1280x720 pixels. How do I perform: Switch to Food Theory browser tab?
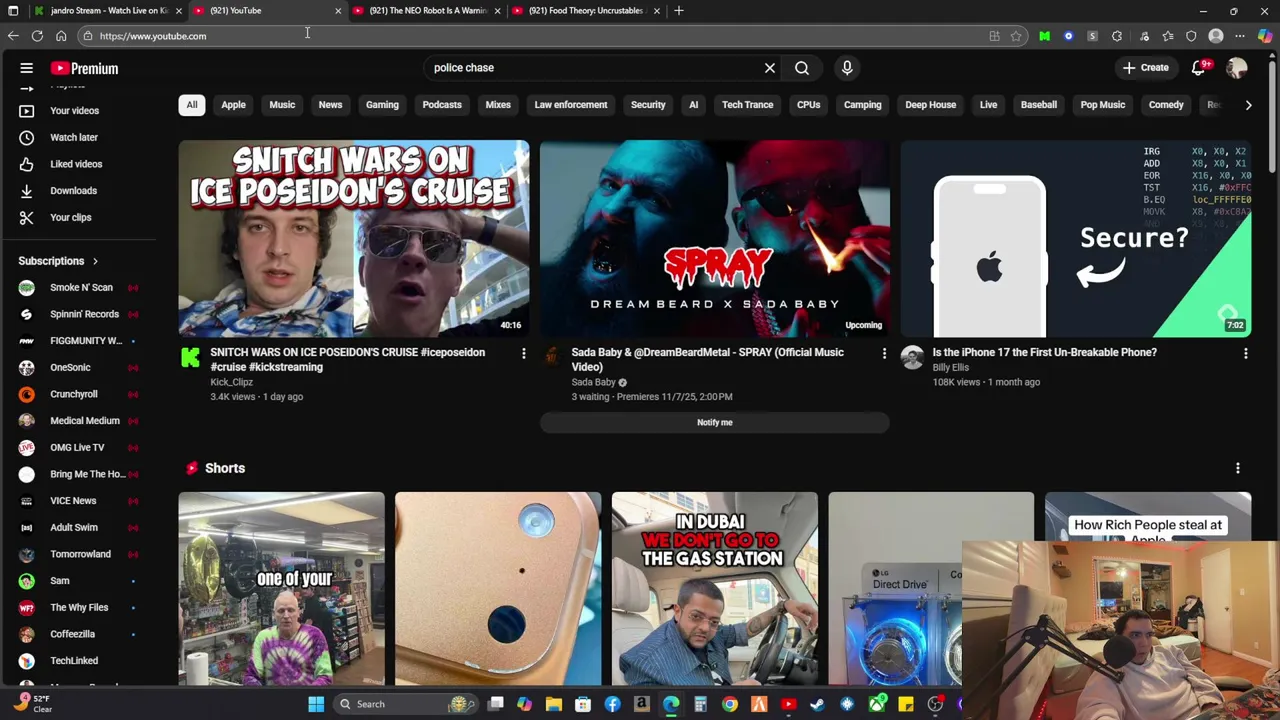[586, 10]
